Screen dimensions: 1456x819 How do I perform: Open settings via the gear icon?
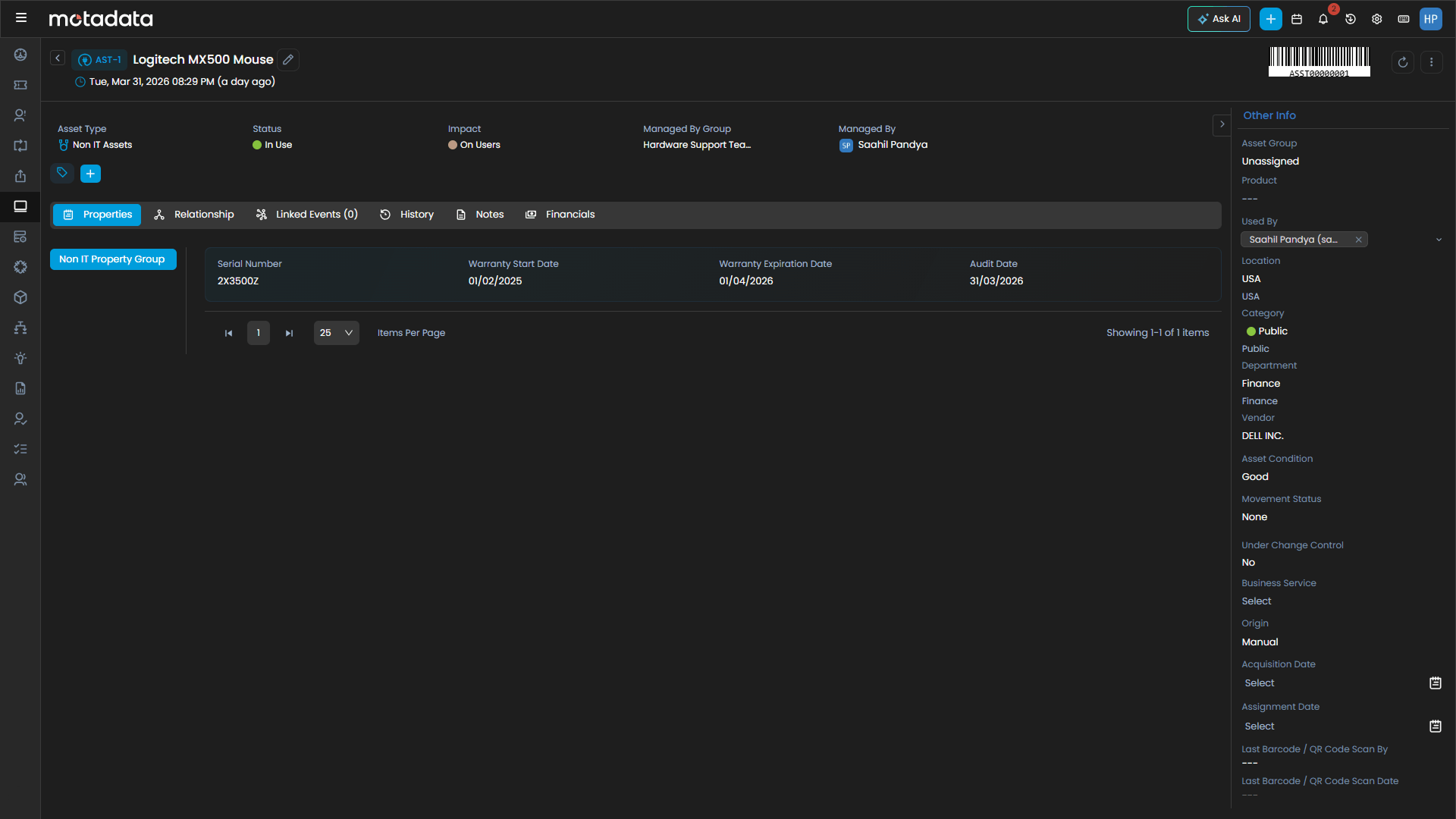pyautogui.click(x=1377, y=19)
